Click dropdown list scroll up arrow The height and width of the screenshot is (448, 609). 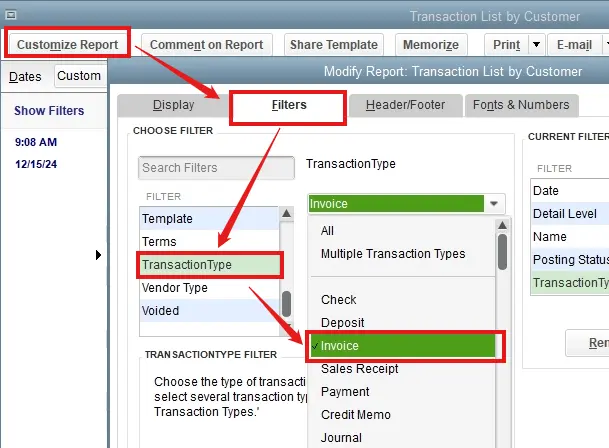503,225
